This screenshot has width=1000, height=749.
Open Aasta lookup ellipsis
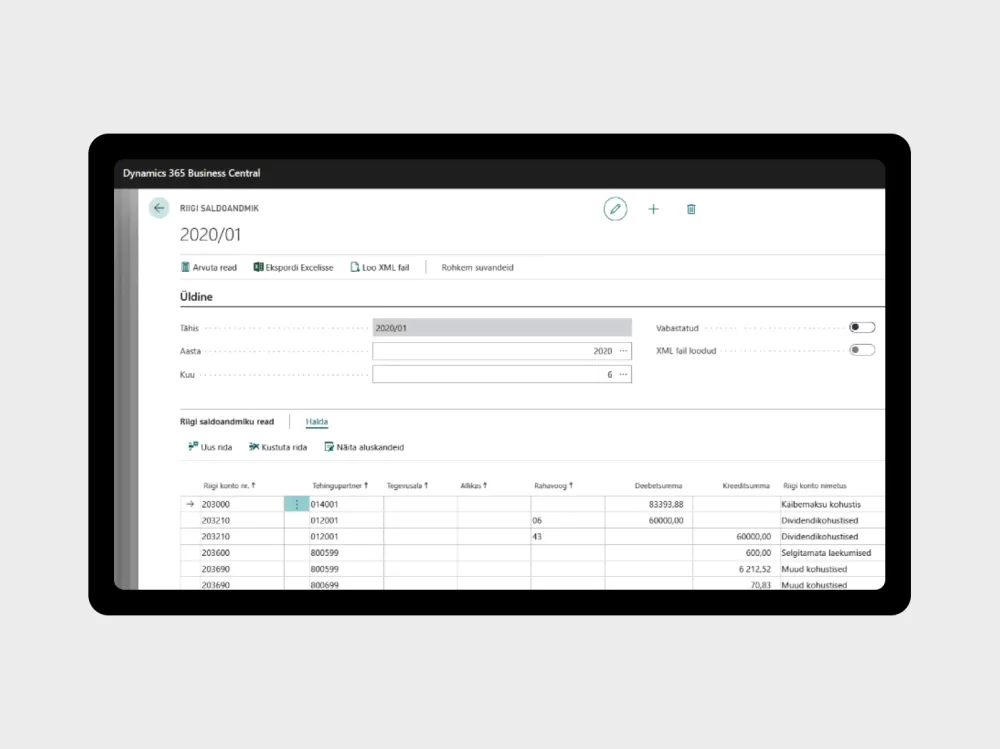click(623, 351)
